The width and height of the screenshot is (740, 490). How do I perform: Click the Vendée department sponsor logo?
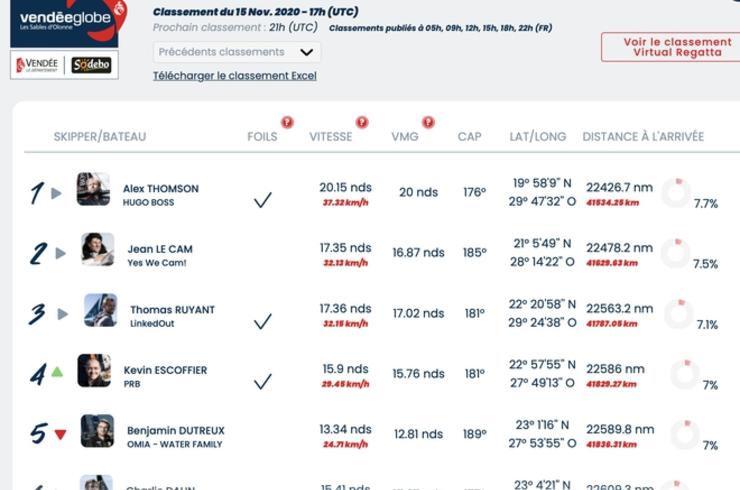[x=37, y=65]
